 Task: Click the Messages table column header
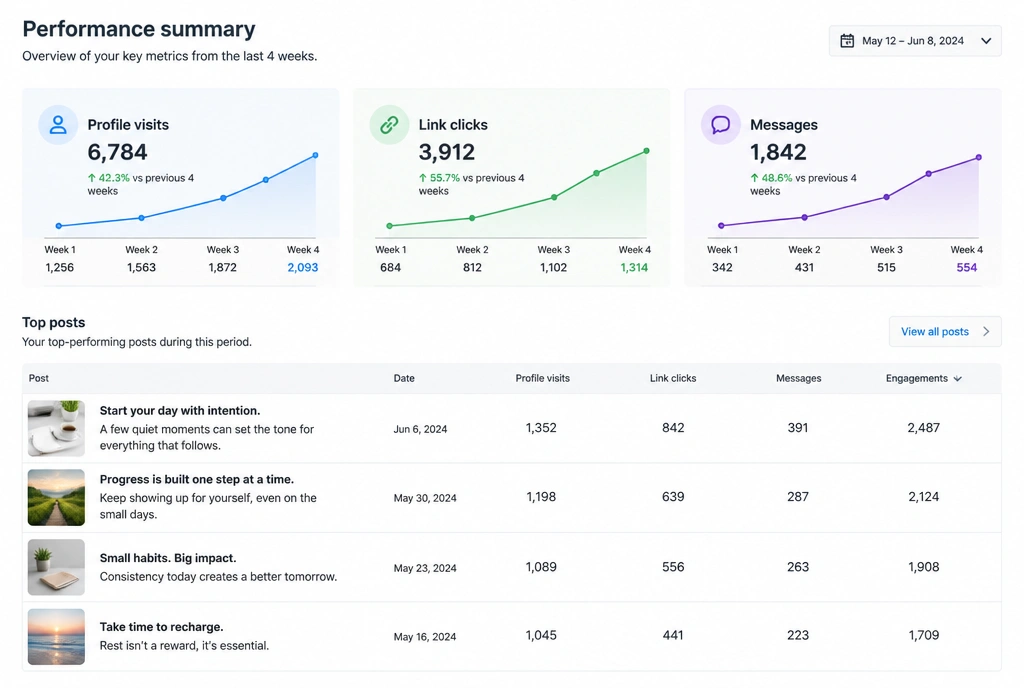pyautogui.click(x=798, y=379)
